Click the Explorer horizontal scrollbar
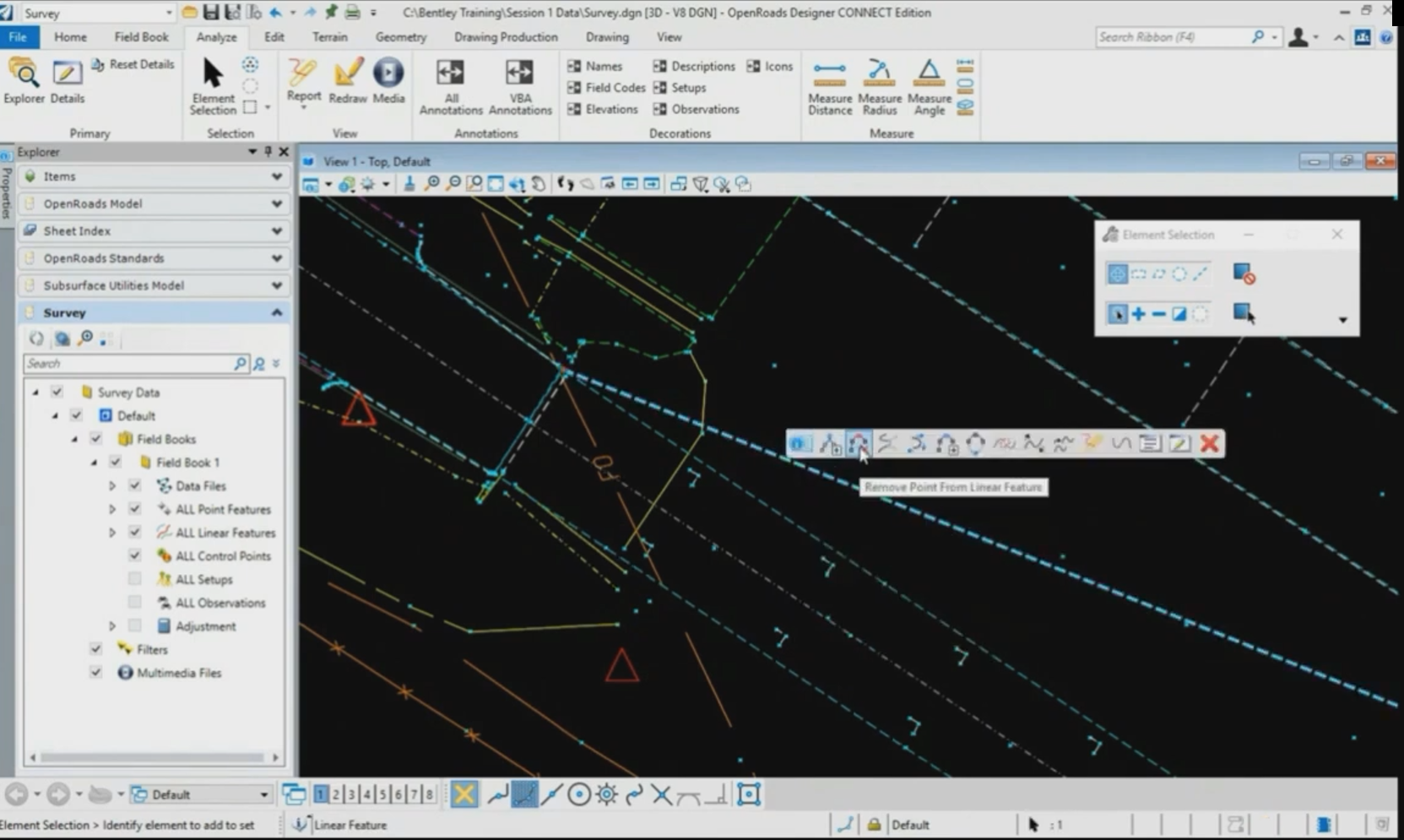The width and height of the screenshot is (1404, 840). click(154, 757)
